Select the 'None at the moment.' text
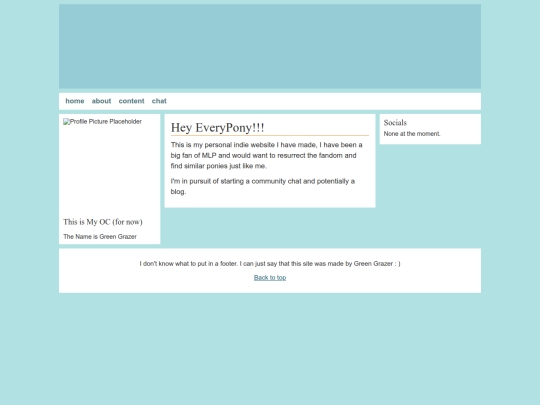 [x=412, y=134]
